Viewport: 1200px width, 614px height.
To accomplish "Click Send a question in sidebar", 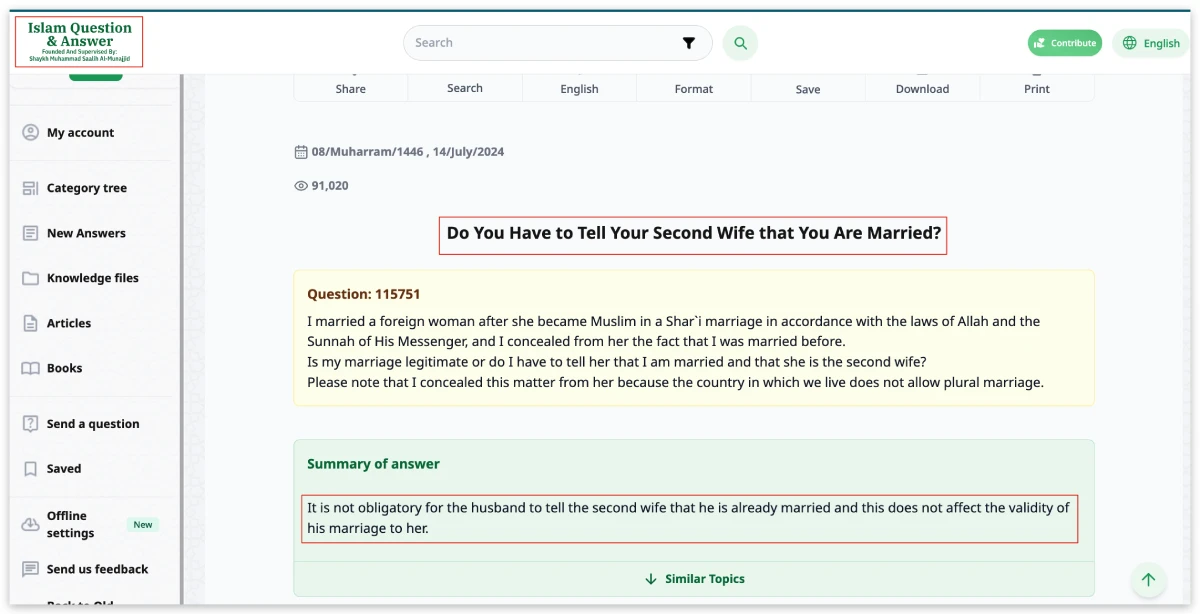I will 92,424.
